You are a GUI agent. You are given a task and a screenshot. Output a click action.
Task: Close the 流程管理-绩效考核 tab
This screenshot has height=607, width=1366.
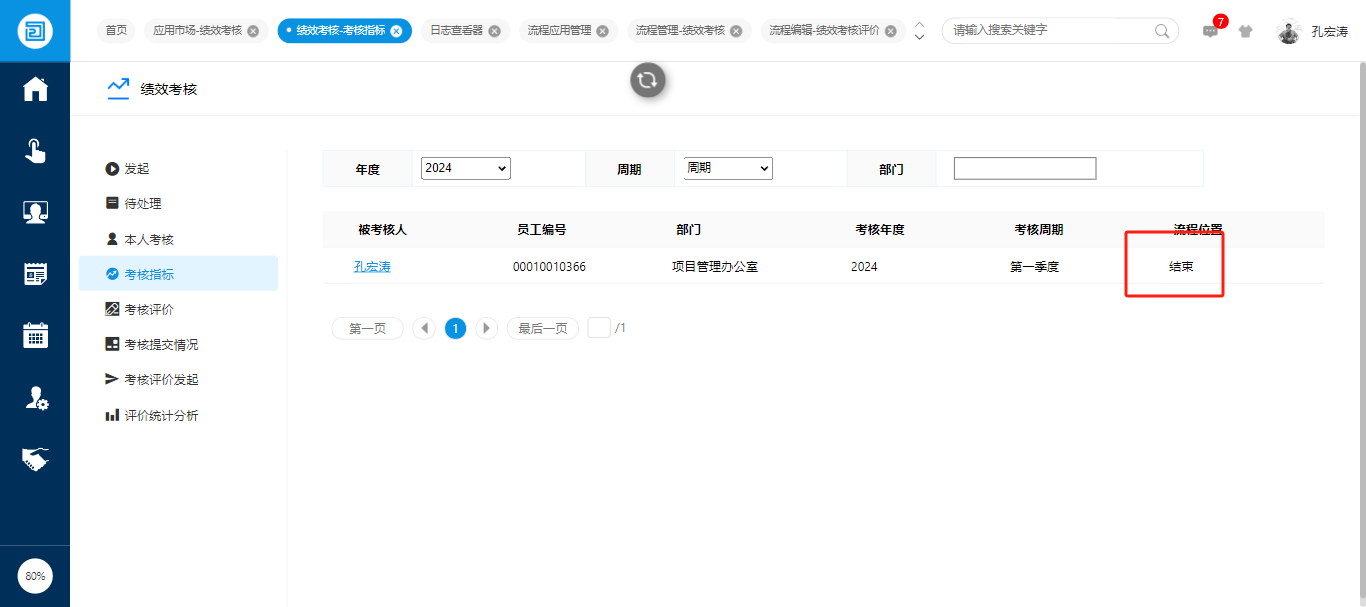point(736,31)
